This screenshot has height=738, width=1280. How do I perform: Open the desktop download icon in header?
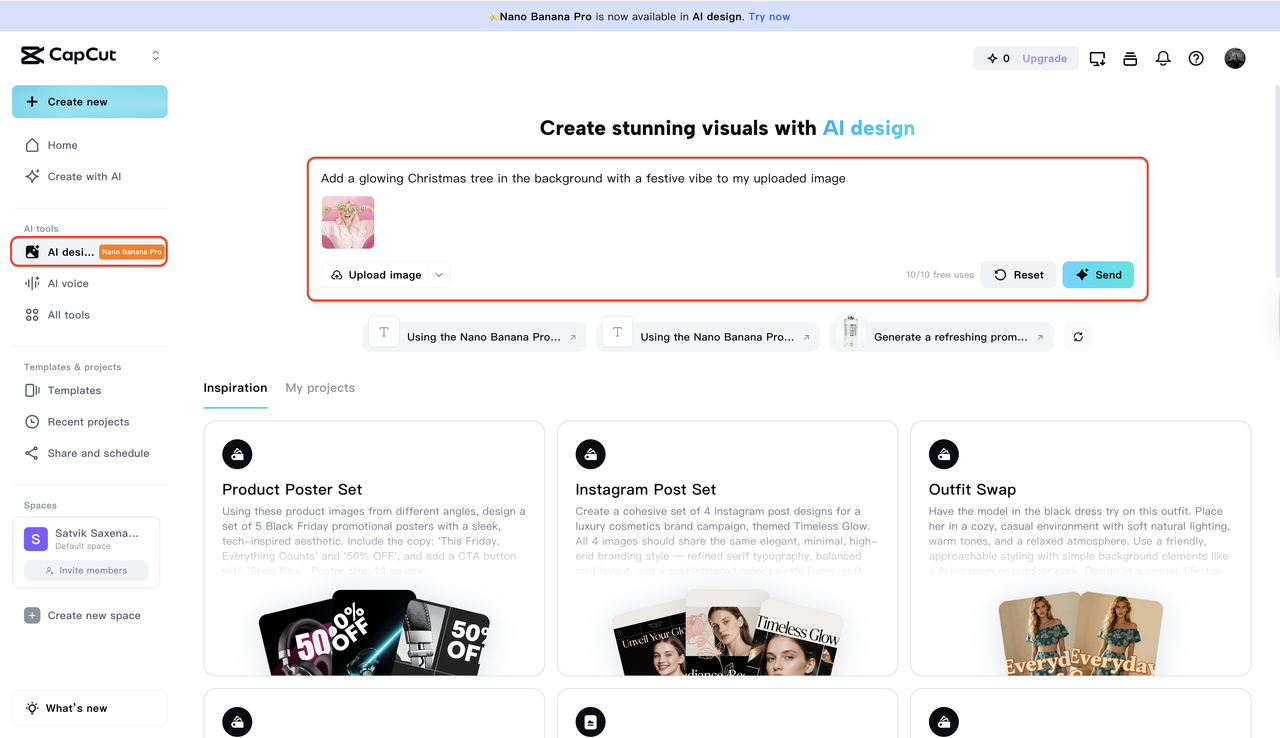pos(1097,59)
